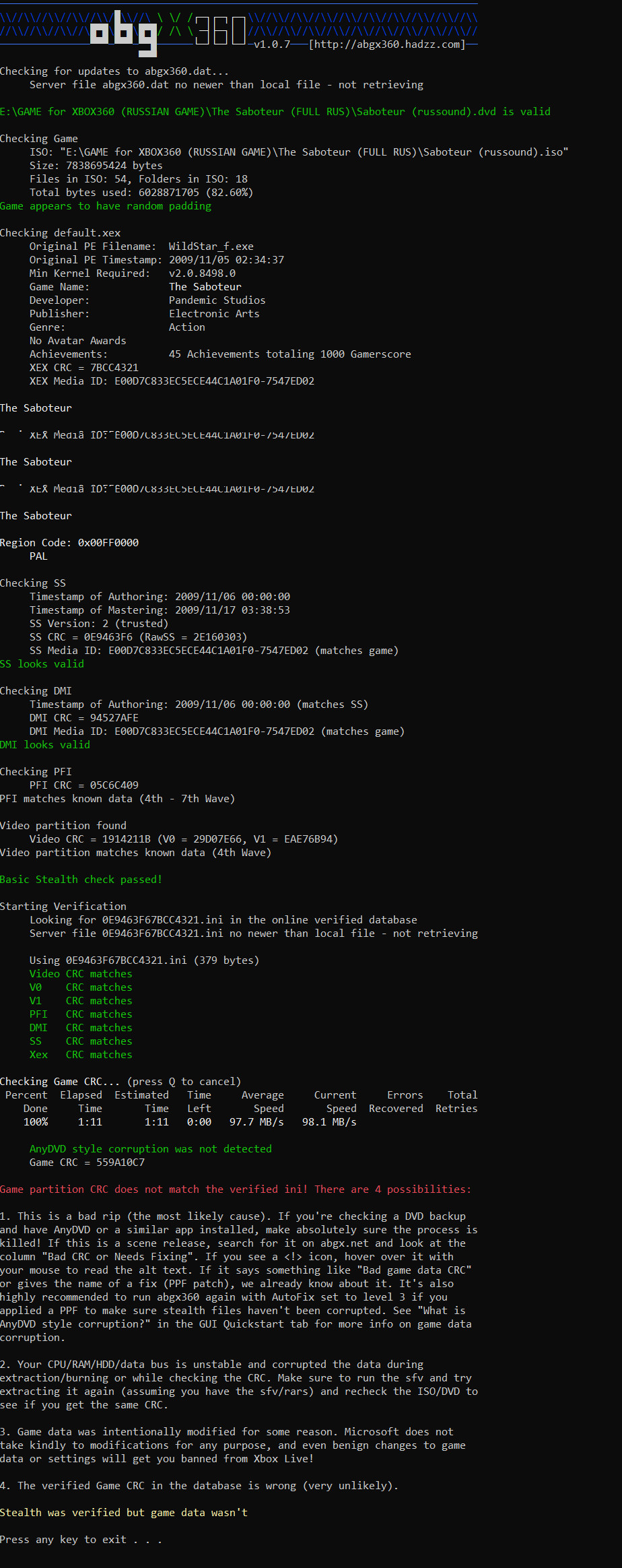This screenshot has width=622, height=1568.
Task: Click 'DMI CRC matches' line
Action: (81, 1028)
